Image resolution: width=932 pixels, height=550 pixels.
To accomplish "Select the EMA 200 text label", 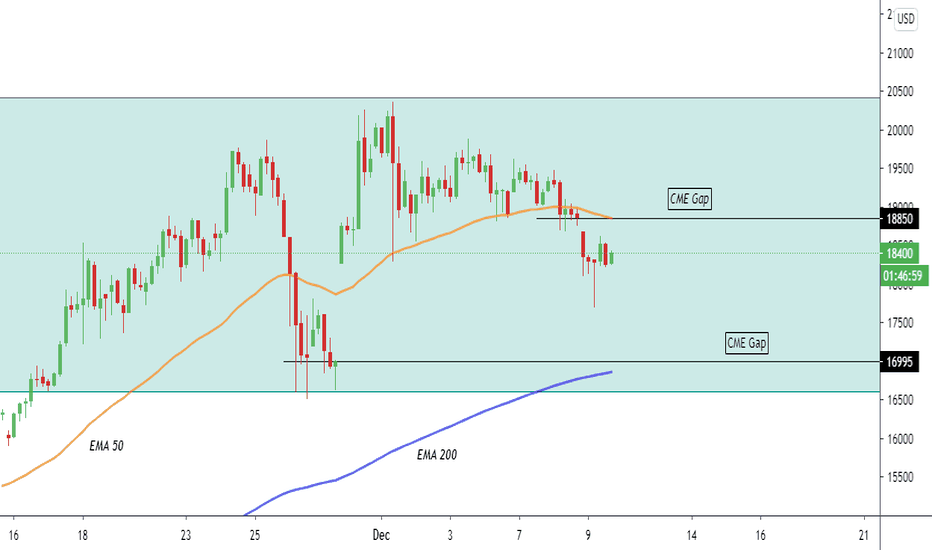I will click(437, 455).
